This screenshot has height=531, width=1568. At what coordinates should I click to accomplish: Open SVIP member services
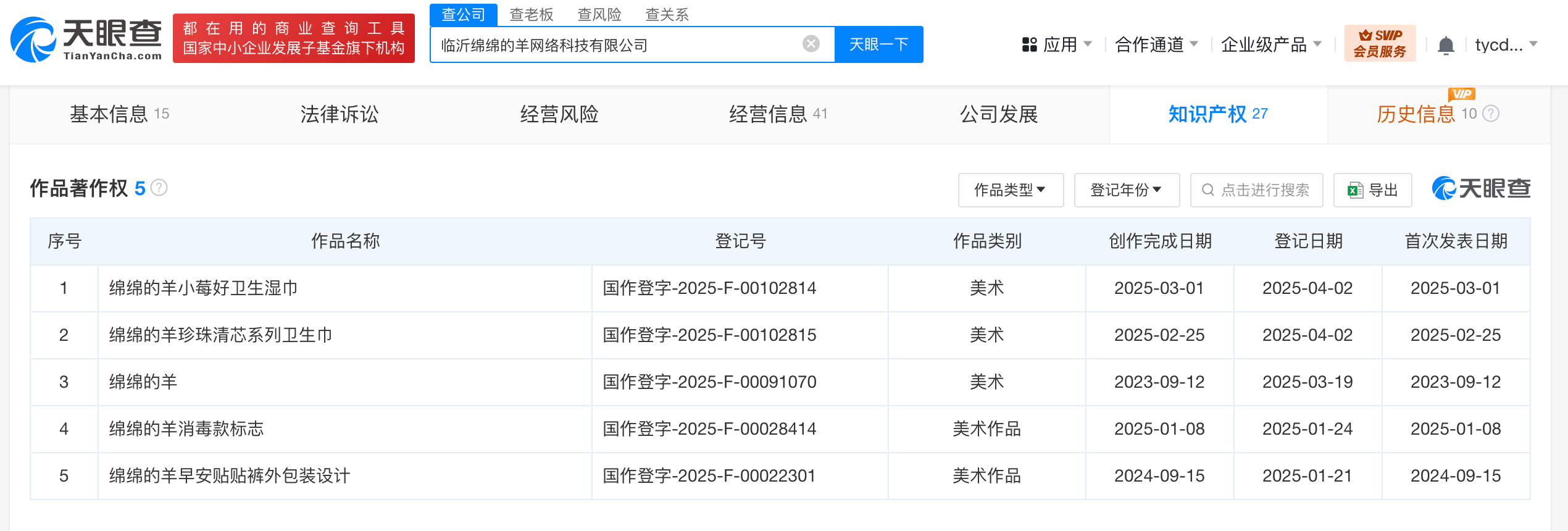[1380, 43]
